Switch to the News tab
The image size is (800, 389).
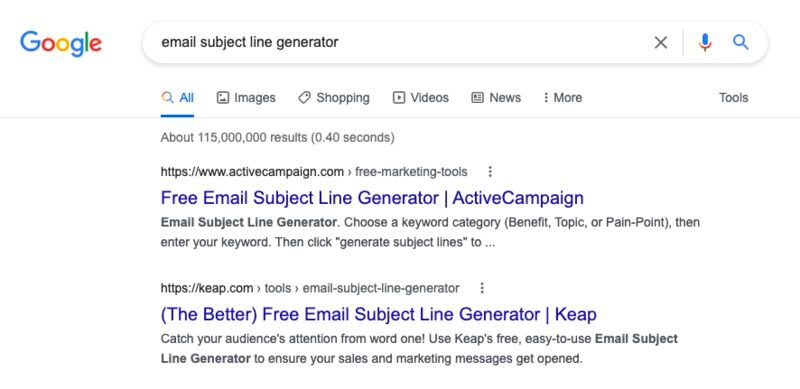coord(496,98)
